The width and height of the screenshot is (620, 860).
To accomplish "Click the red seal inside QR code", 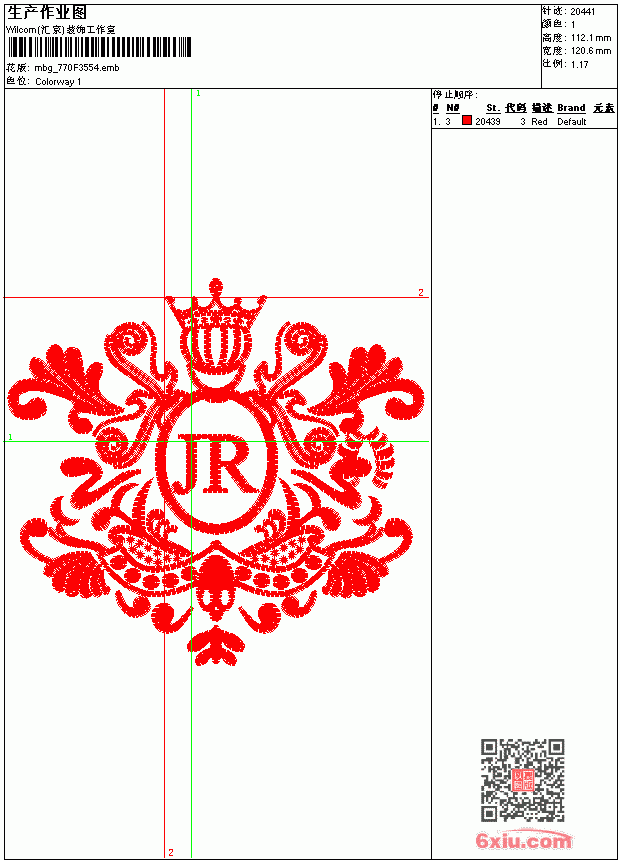I will coord(523,780).
